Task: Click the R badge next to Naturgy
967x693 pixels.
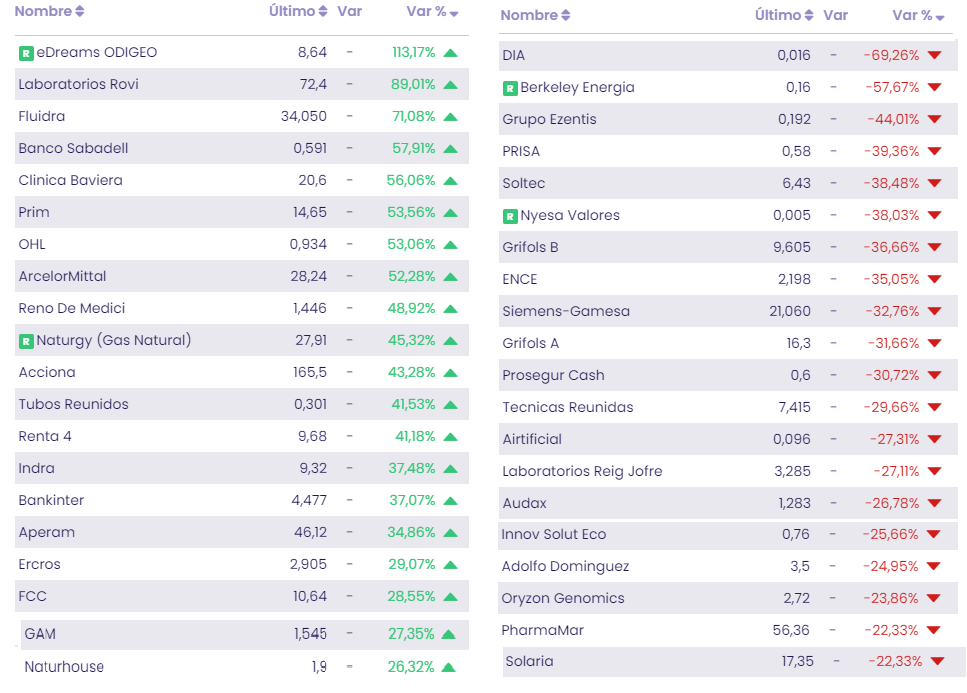Action: pos(26,341)
